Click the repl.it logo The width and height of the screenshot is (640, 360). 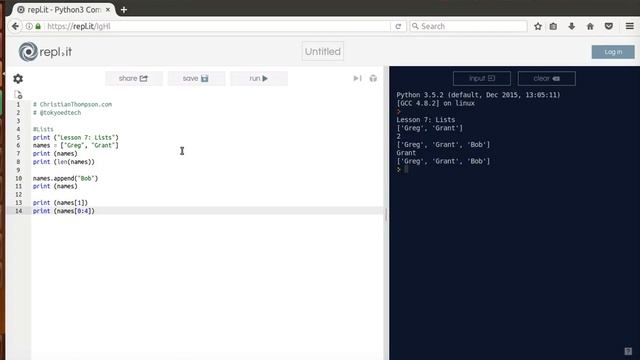click(45, 52)
